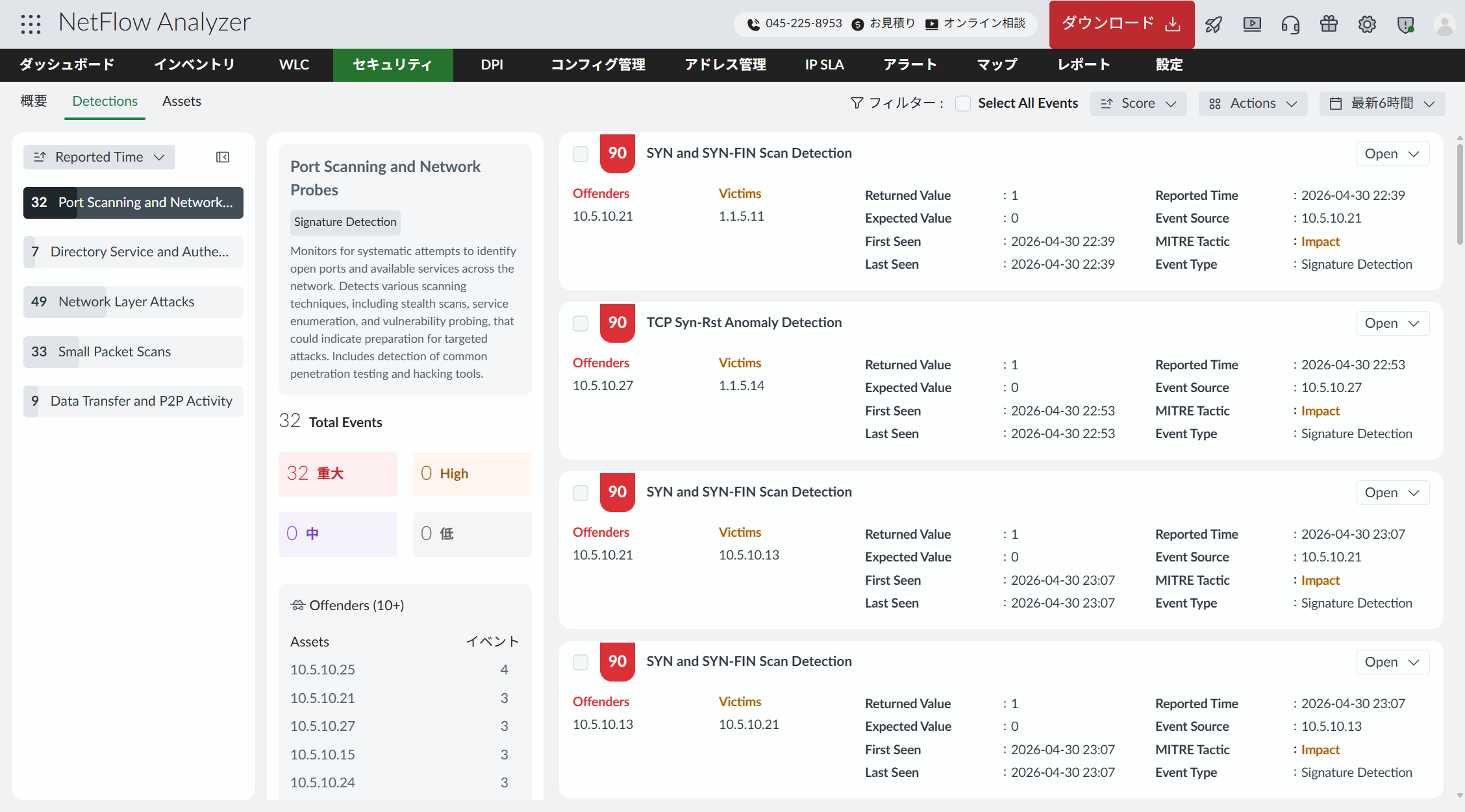Check the SYN-FIN Scan event with victim 10.5.10.21
The width and height of the screenshot is (1465, 812).
pos(581,662)
